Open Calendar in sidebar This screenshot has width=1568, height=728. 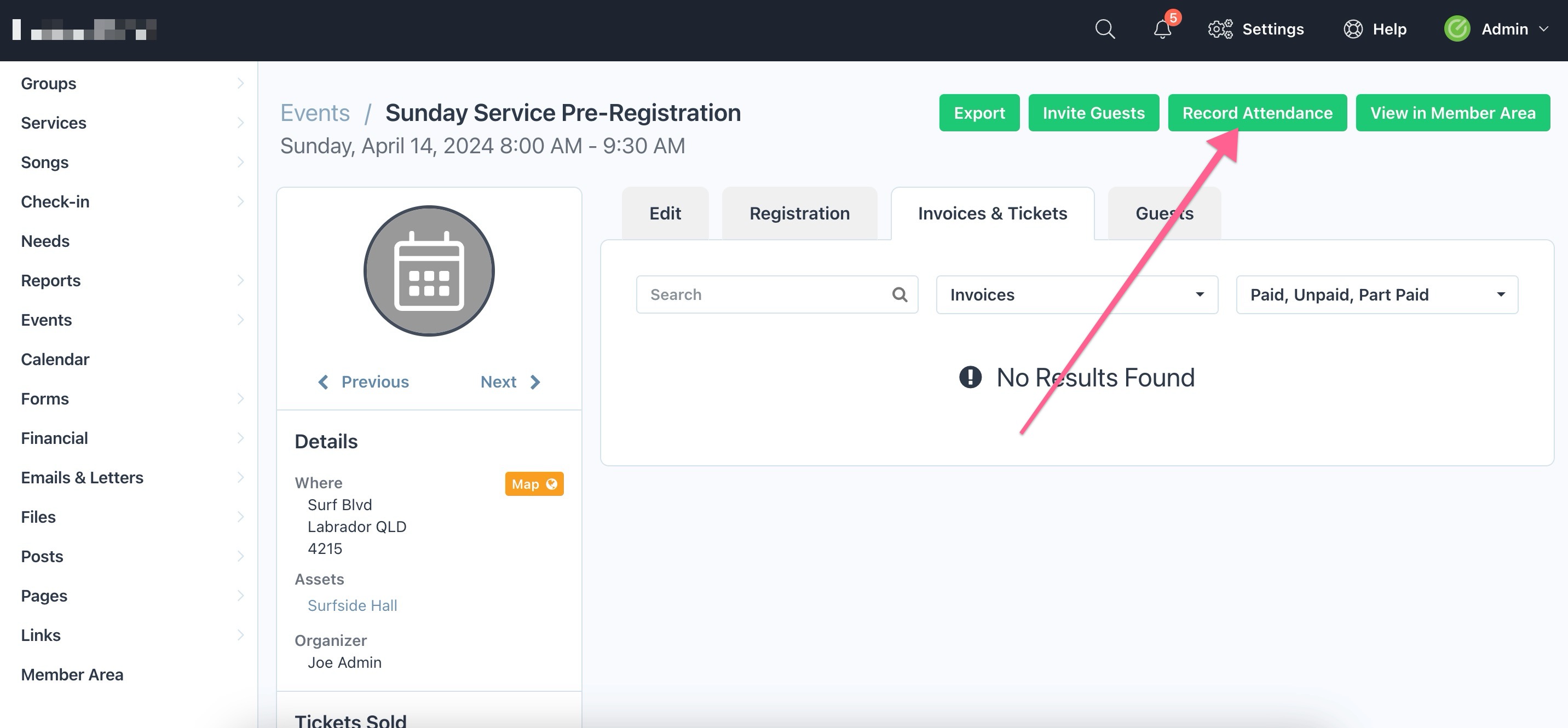55,359
